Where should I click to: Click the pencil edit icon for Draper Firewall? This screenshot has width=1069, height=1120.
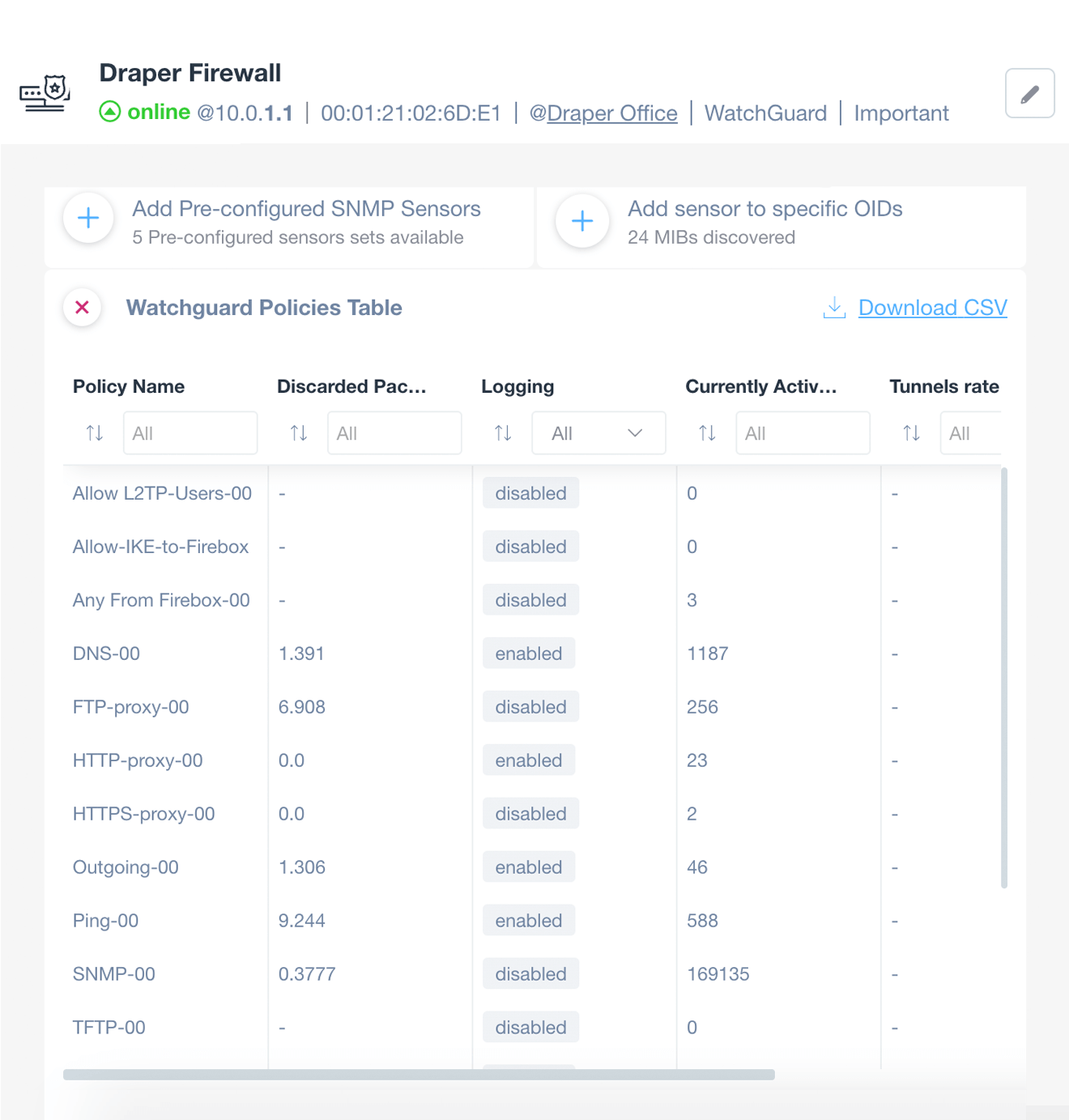[x=1029, y=94]
